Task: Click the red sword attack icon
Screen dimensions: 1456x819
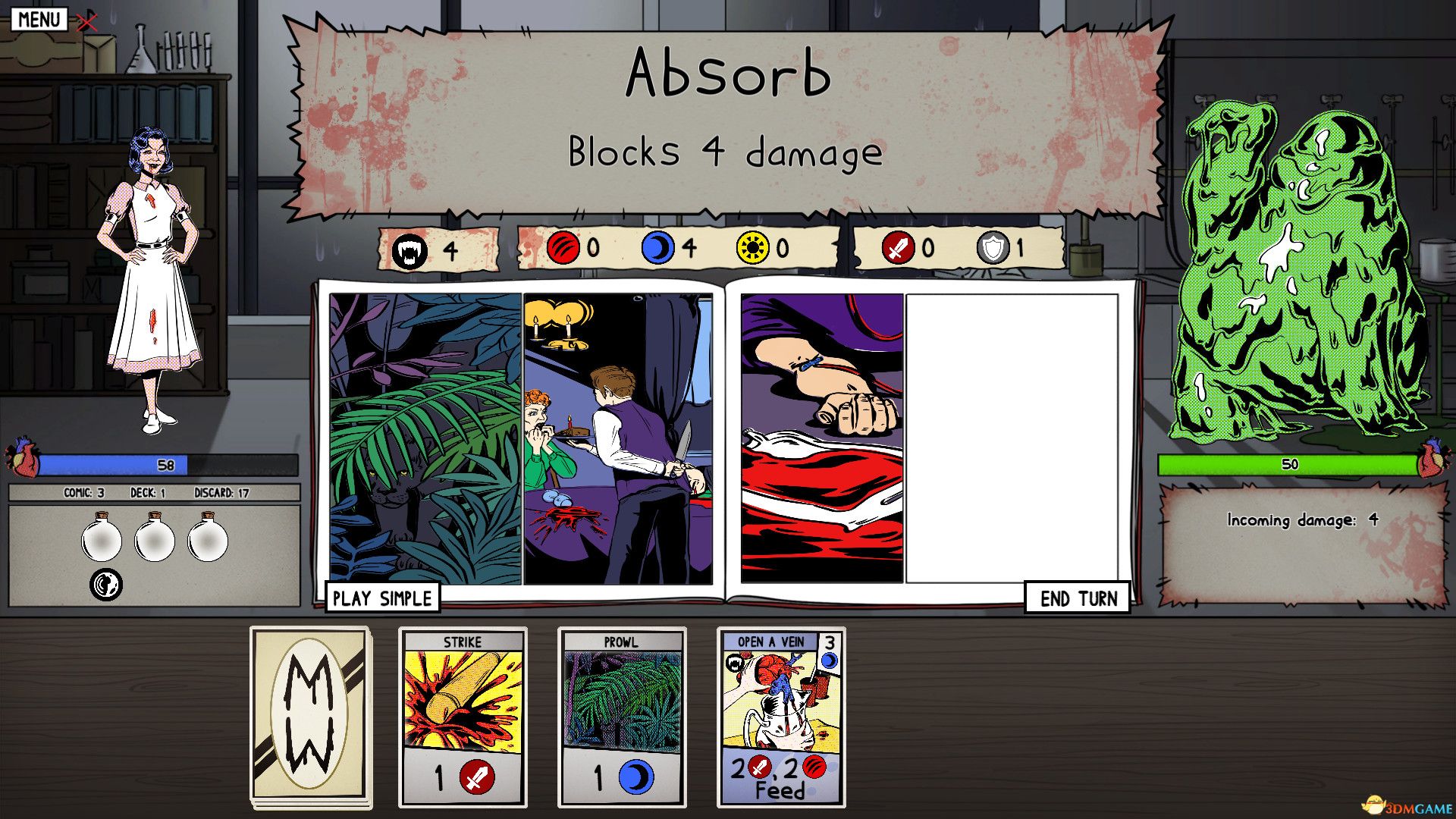Action: (899, 248)
